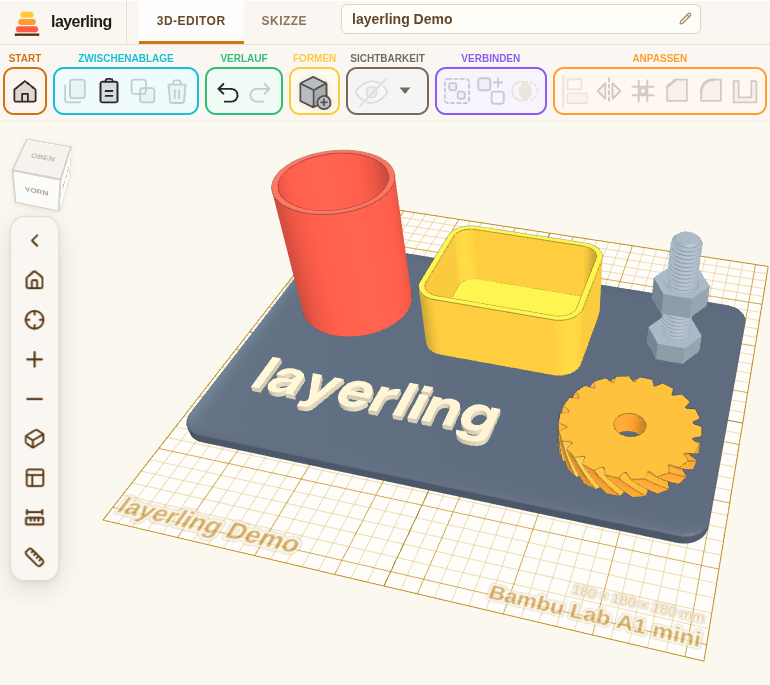770x685 pixels.
Task: Open the grid array pattern icon
Action: tap(643, 91)
